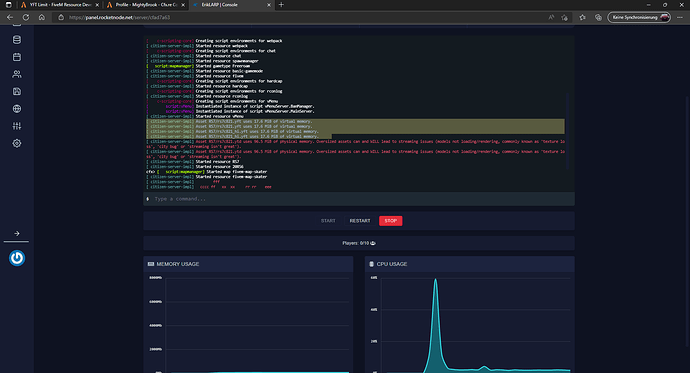The width and height of the screenshot is (690, 373).
Task: Open the Schedules calendar icon
Action: click(x=17, y=57)
